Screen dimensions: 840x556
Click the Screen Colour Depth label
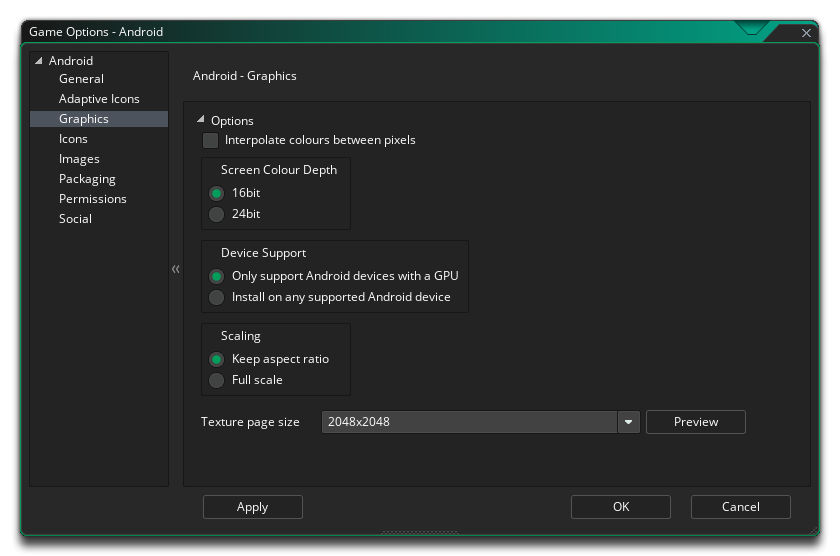click(x=279, y=170)
